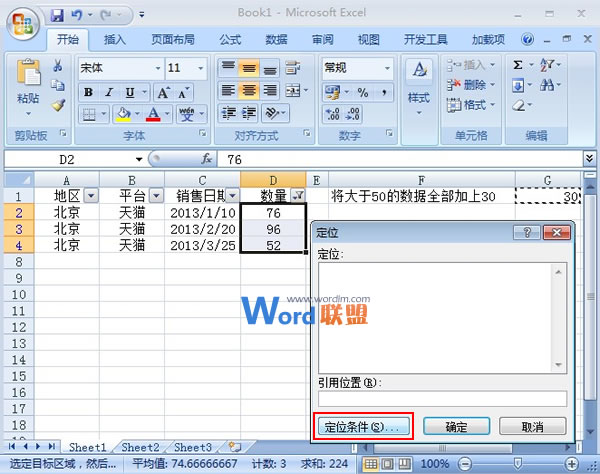Toggle bold formatting

coord(88,92)
